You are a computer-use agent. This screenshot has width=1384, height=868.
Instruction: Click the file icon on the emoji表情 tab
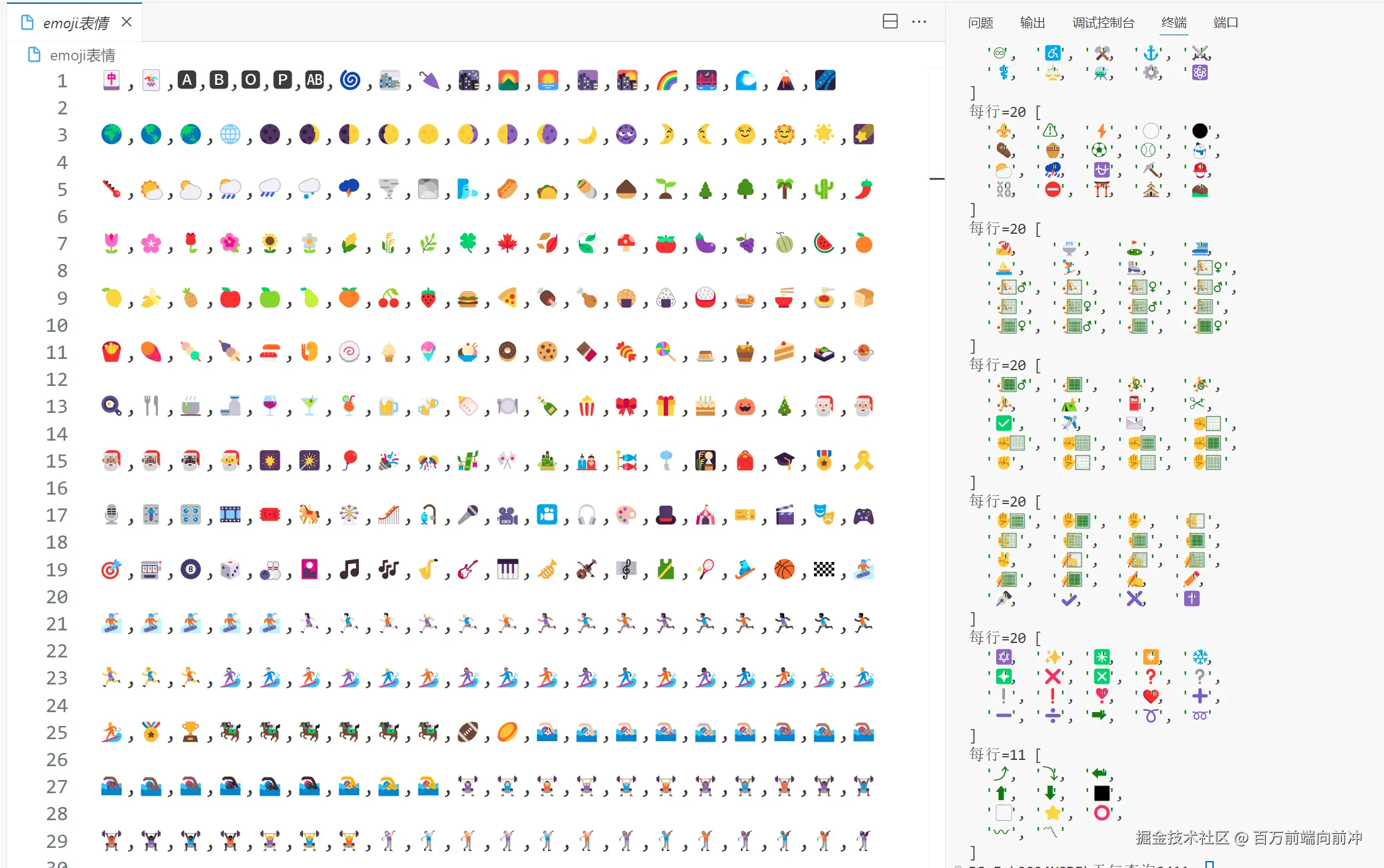coord(27,23)
